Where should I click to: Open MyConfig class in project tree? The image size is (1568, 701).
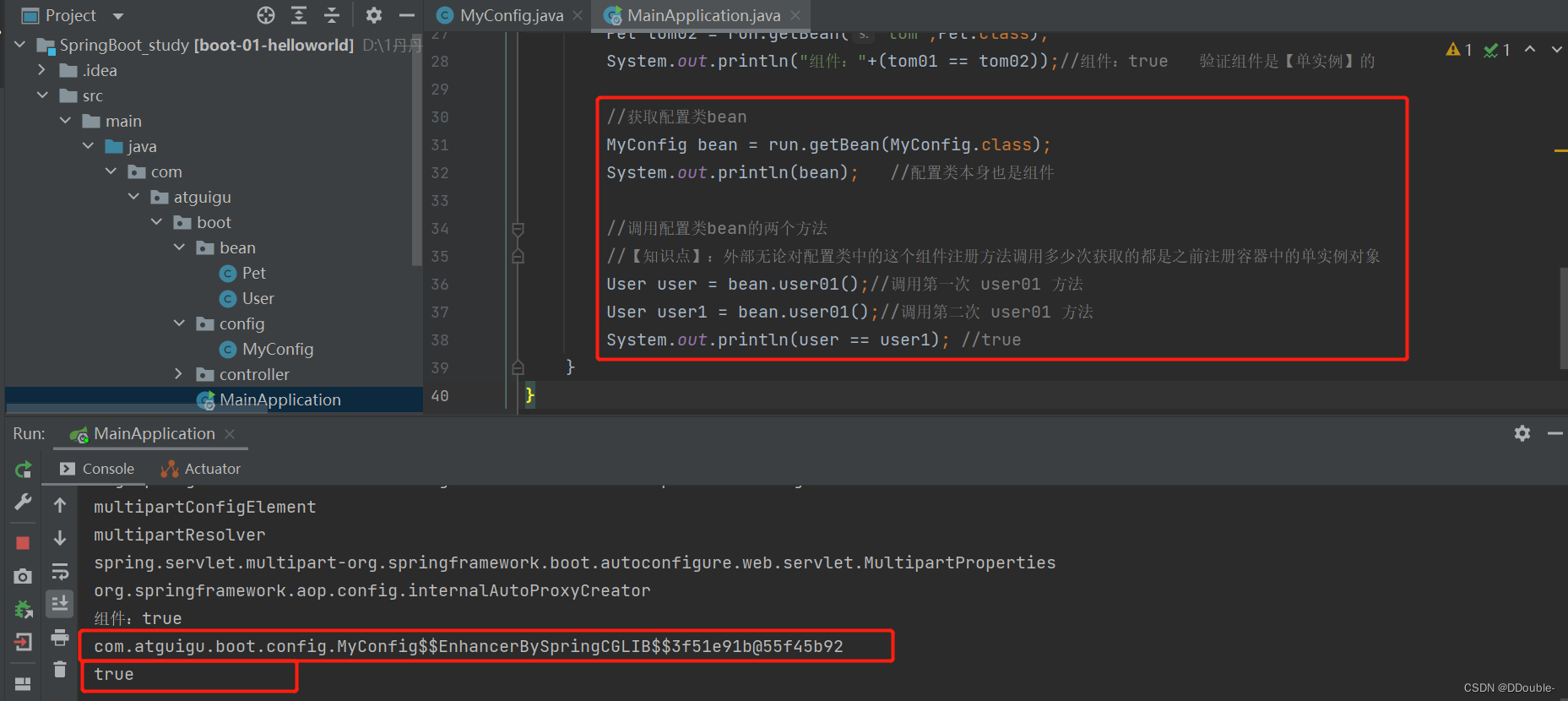click(x=277, y=349)
